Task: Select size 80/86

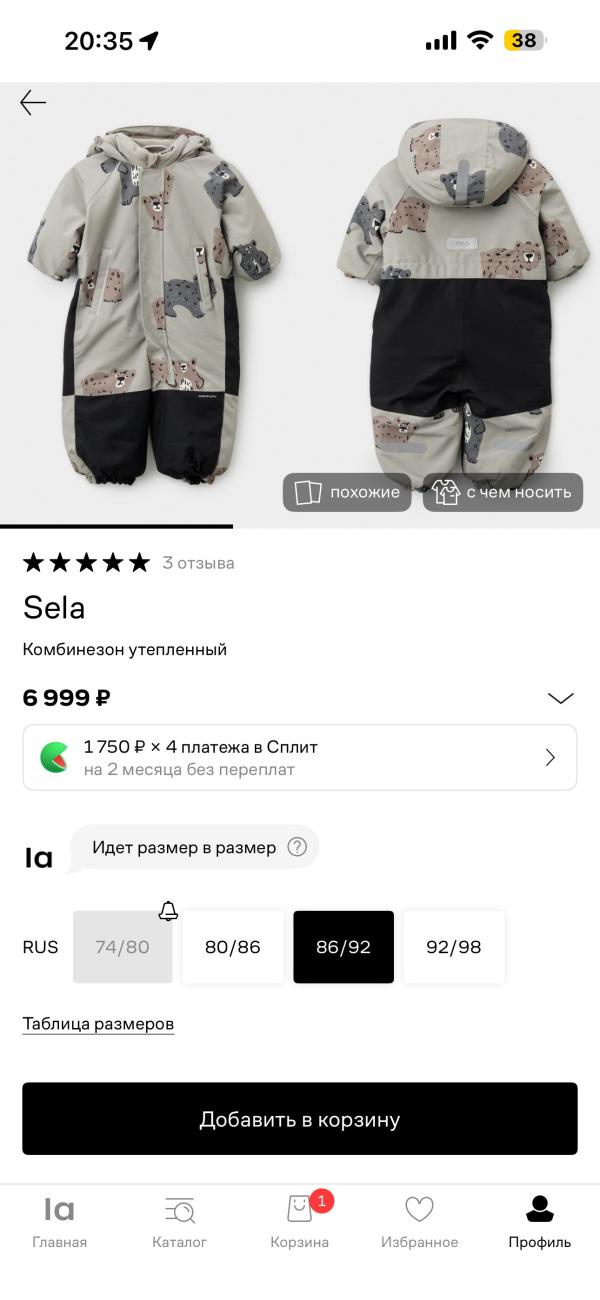Action: [232, 947]
